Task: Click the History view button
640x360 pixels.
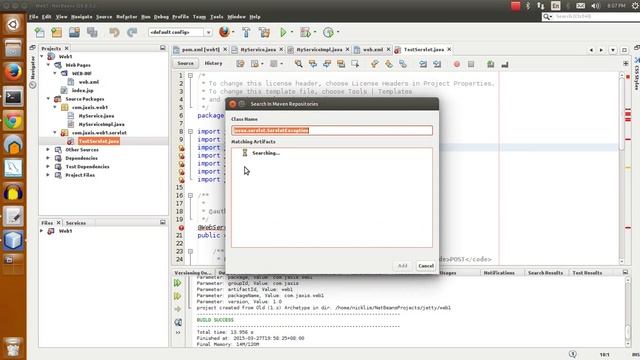Action: click(213, 64)
